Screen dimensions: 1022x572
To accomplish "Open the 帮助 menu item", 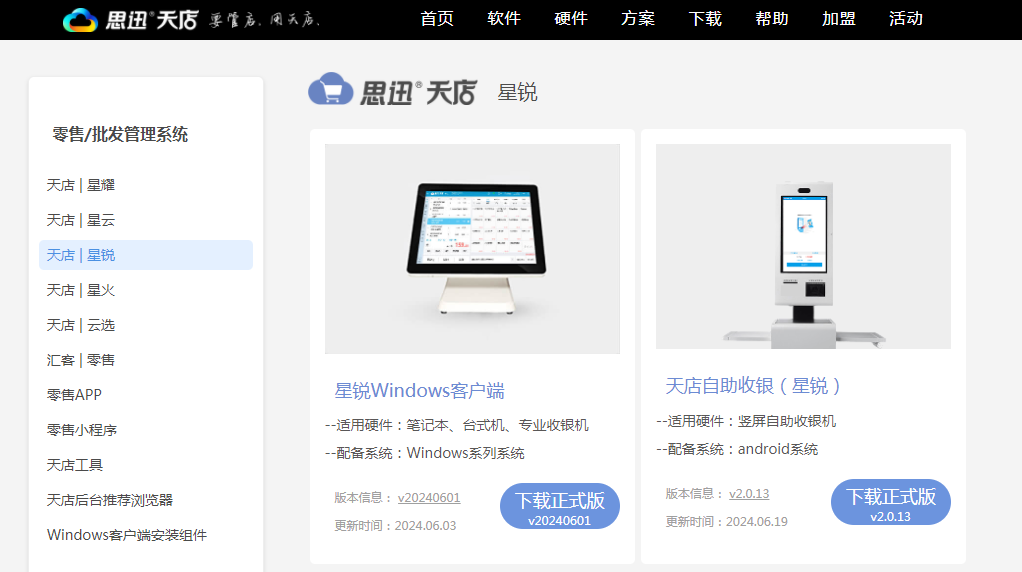I will point(772,19).
